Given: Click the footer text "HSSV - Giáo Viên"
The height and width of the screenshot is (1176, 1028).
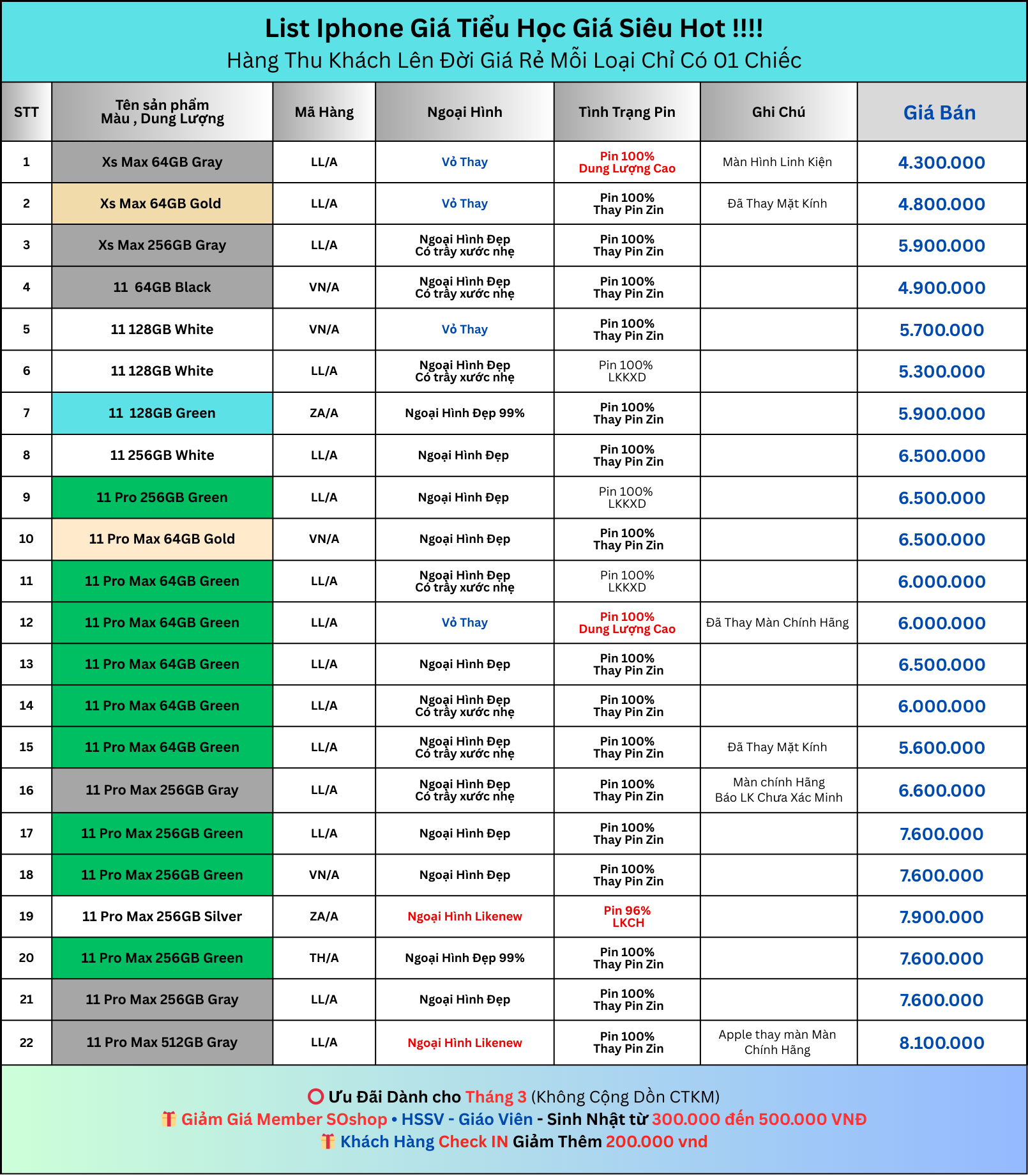Looking at the screenshot, I should [x=467, y=1119].
